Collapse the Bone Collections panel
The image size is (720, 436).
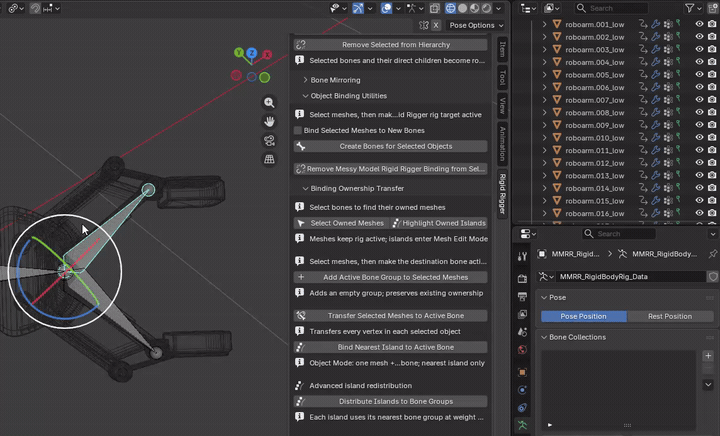544,337
